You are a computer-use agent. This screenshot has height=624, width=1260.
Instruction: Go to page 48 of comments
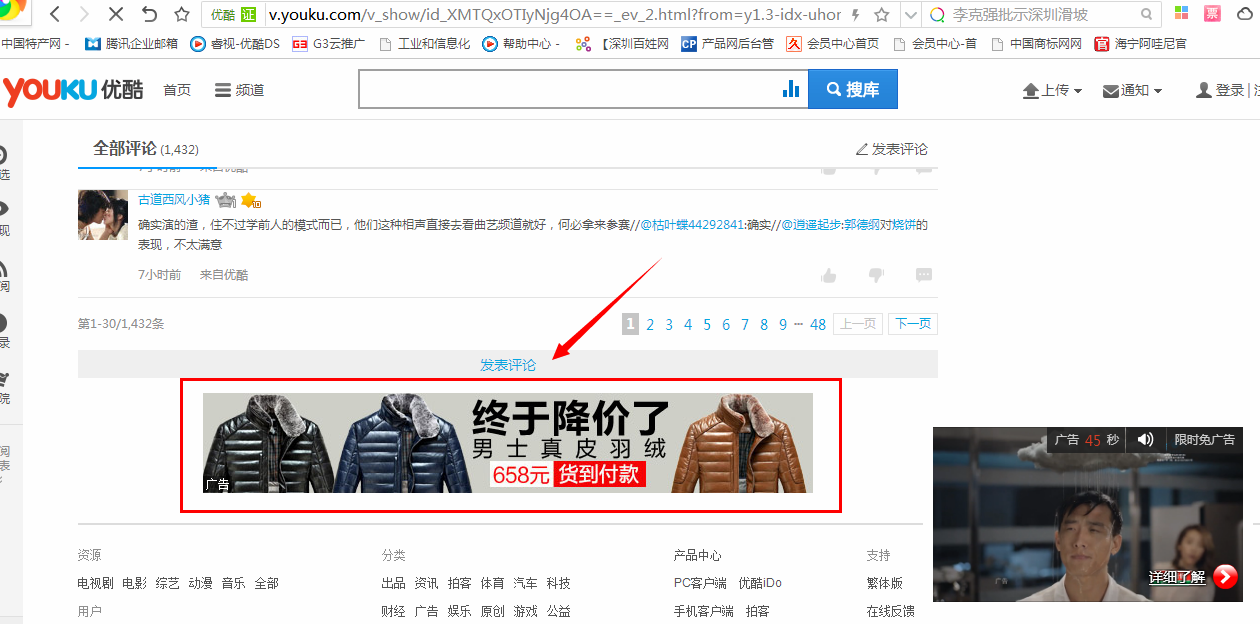click(817, 323)
